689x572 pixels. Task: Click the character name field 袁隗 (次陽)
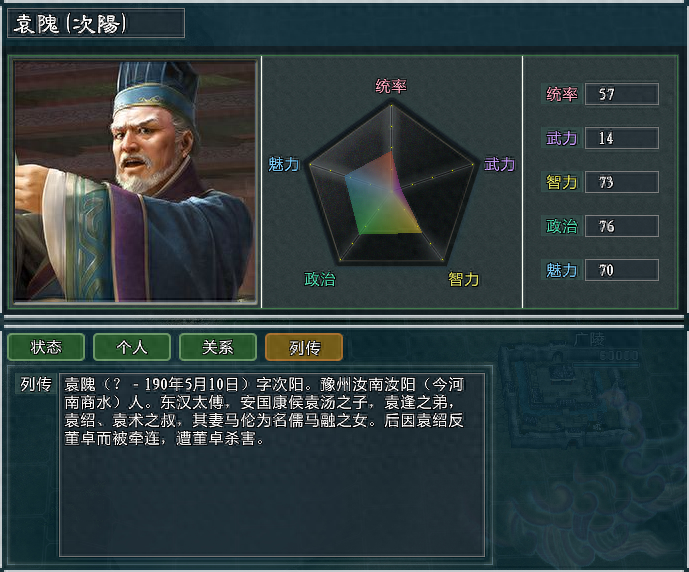pyautogui.click(x=96, y=23)
